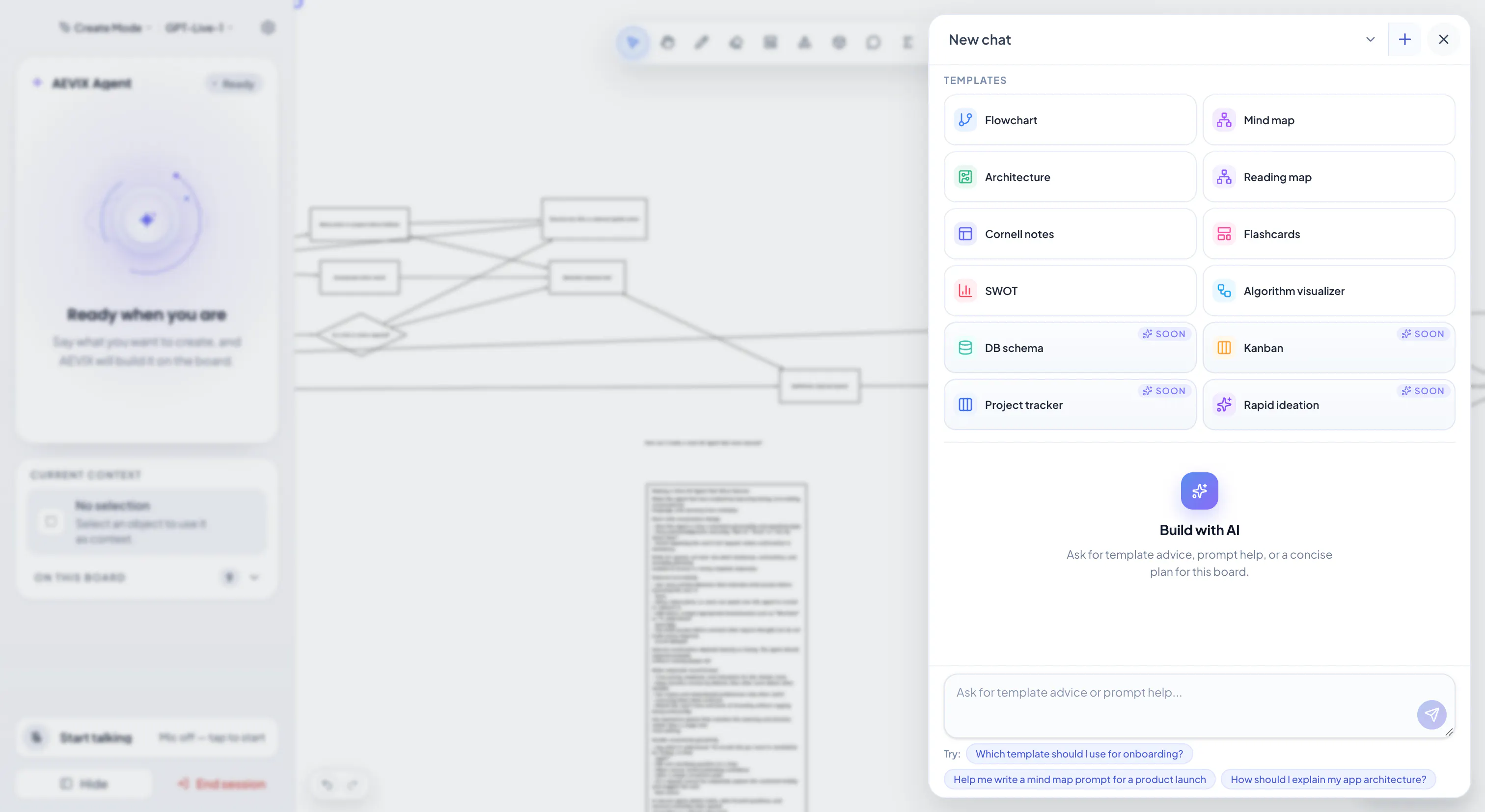
Task: Open agent settings gear icon
Action: pos(268,27)
